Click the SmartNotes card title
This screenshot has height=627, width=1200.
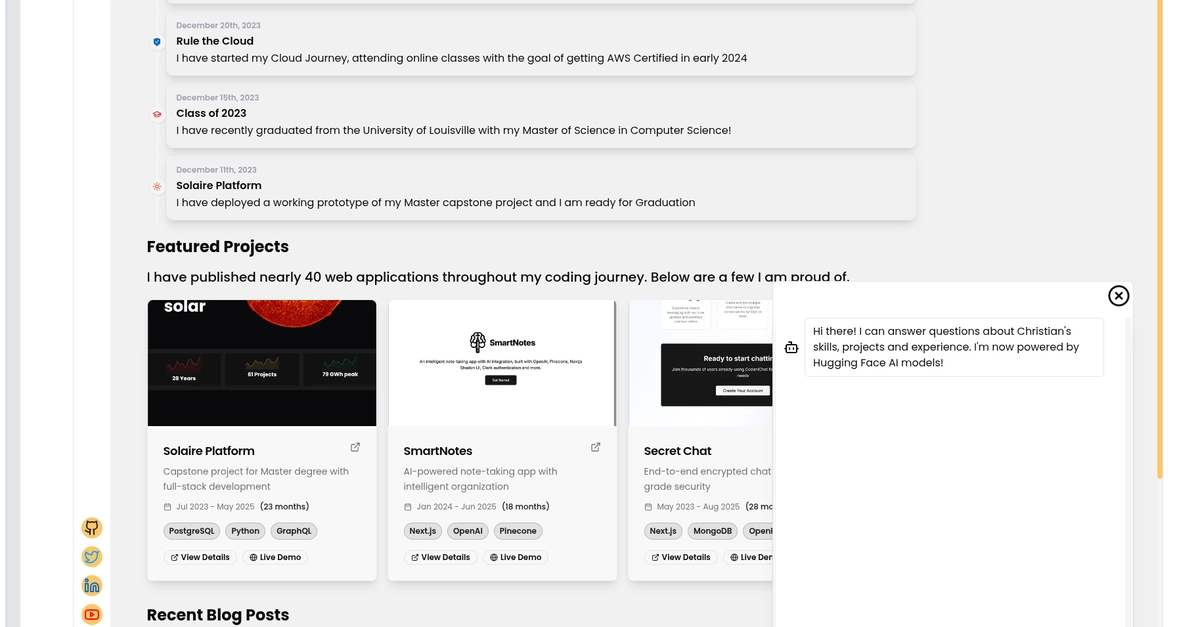point(438,451)
